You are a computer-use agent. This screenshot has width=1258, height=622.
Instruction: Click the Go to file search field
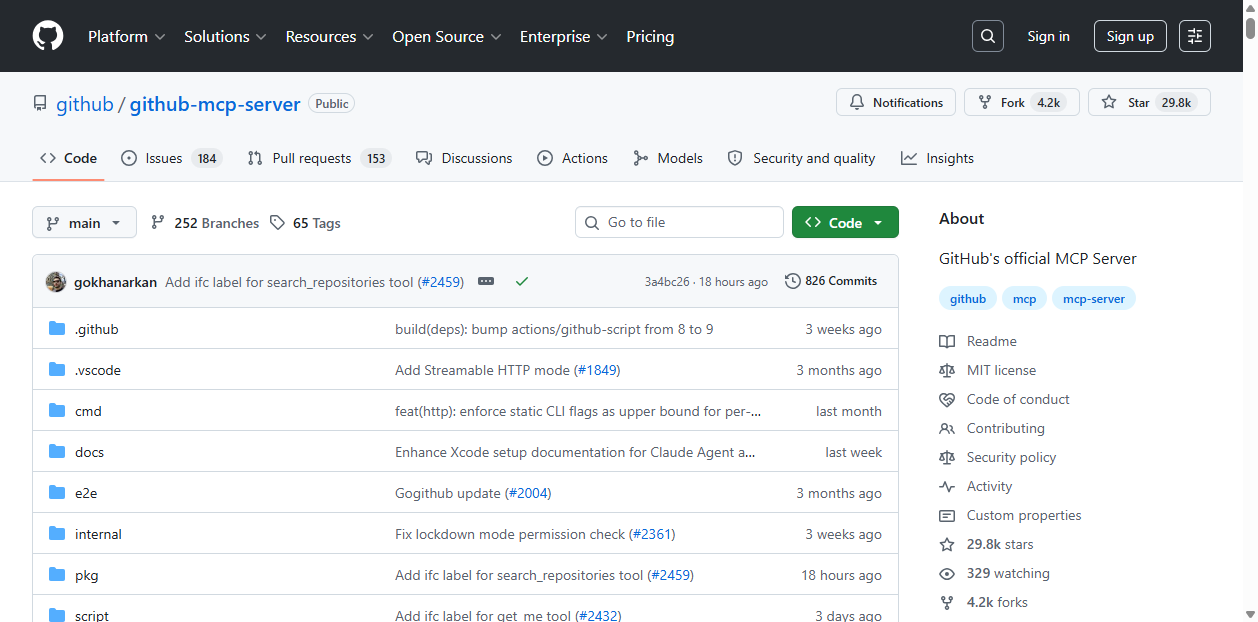point(679,222)
